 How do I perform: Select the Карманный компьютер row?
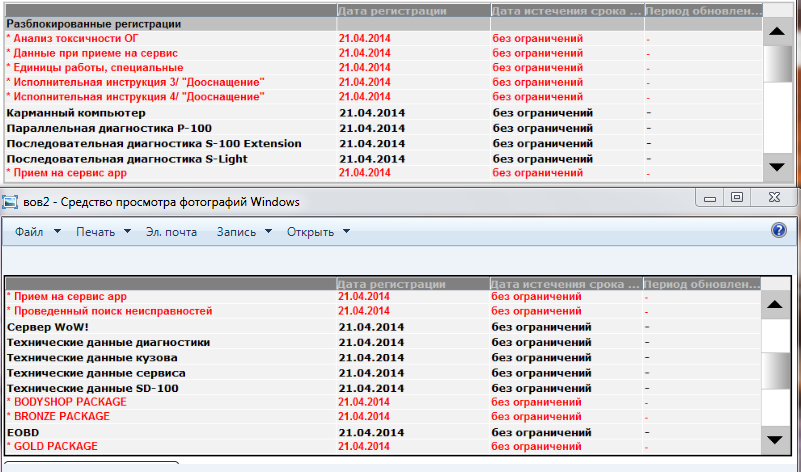click(384, 113)
